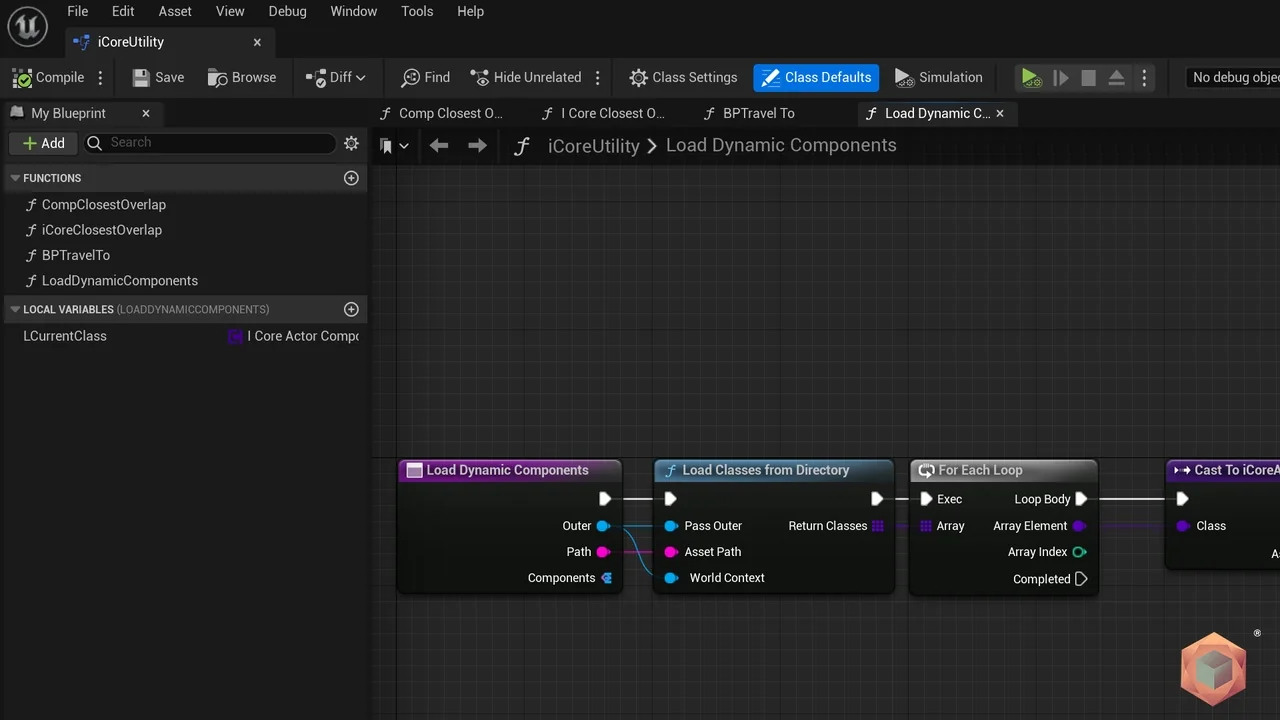Viewport: 1280px width, 720px height.
Task: Click the green Play button
Action: tap(1031, 77)
